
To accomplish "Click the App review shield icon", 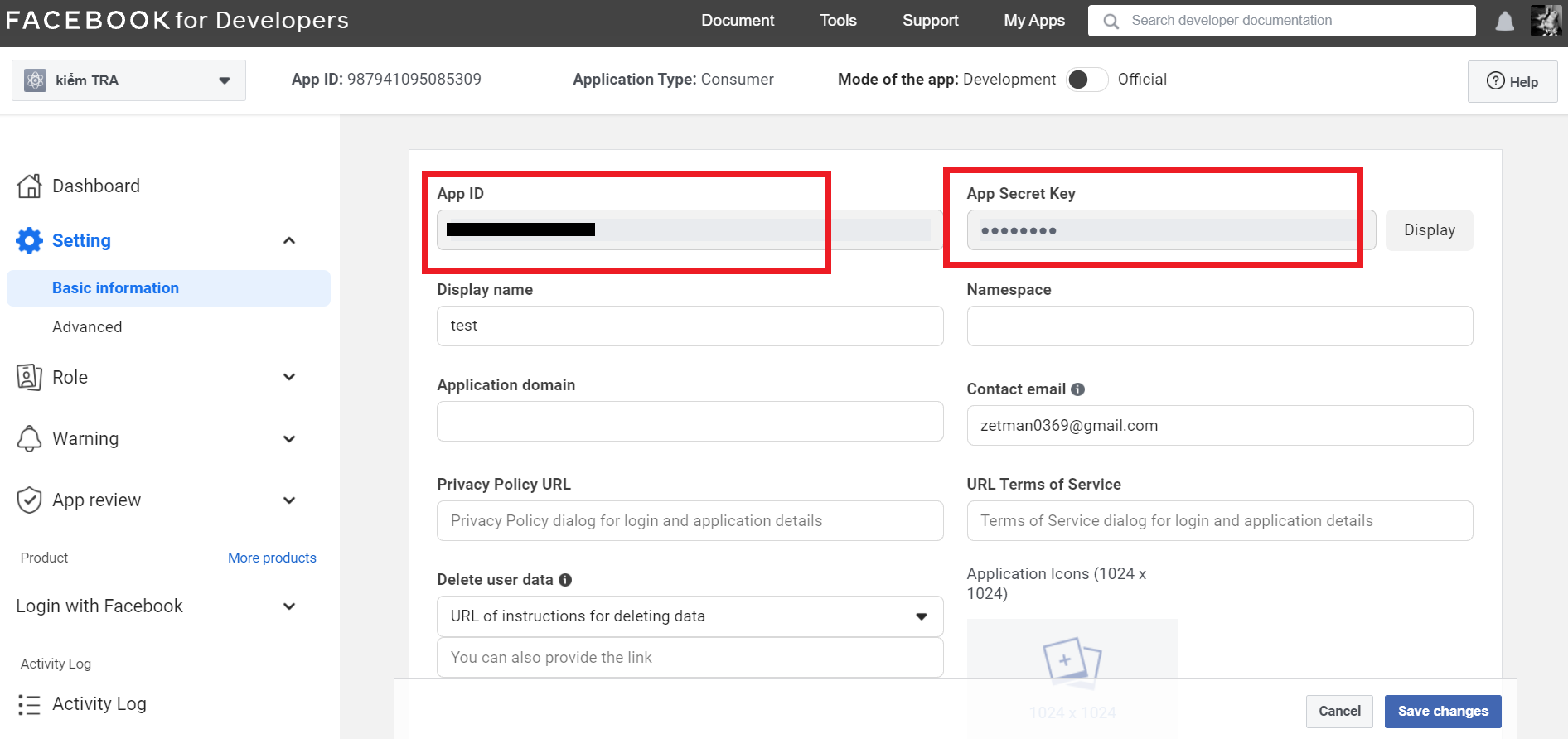I will pos(29,500).
